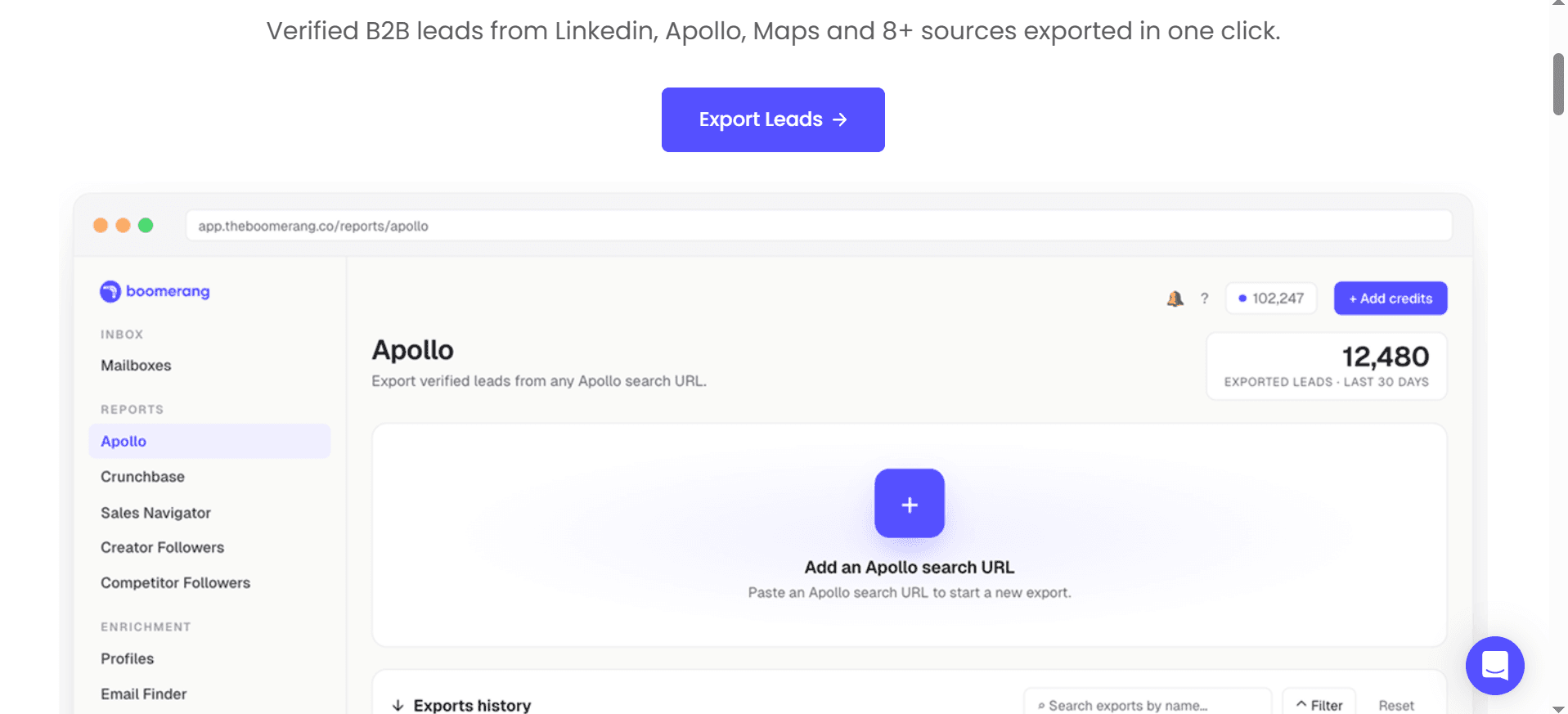Click the boomerang logo icon
This screenshot has height=714, width=1568.
110,291
